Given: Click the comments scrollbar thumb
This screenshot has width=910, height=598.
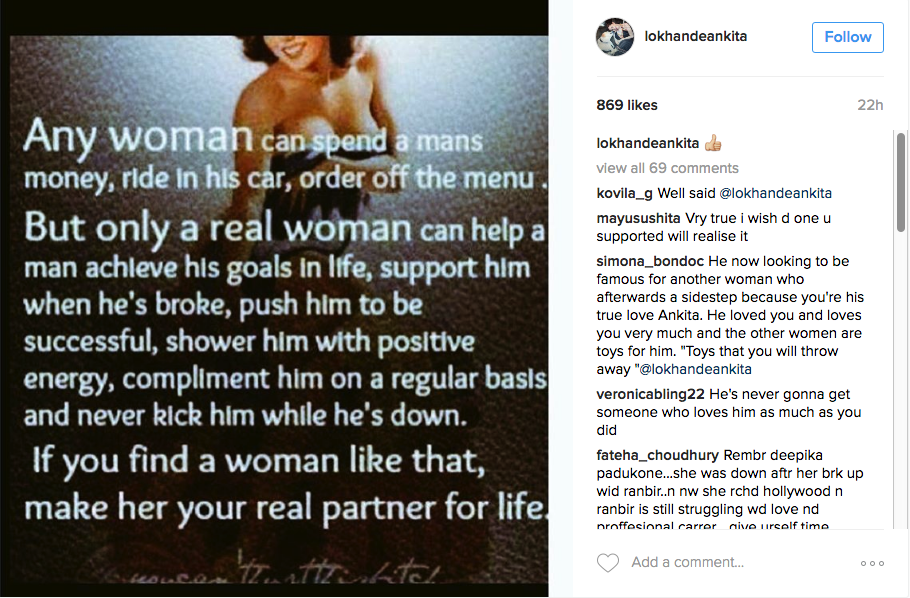Looking at the screenshot, I should point(901,182).
